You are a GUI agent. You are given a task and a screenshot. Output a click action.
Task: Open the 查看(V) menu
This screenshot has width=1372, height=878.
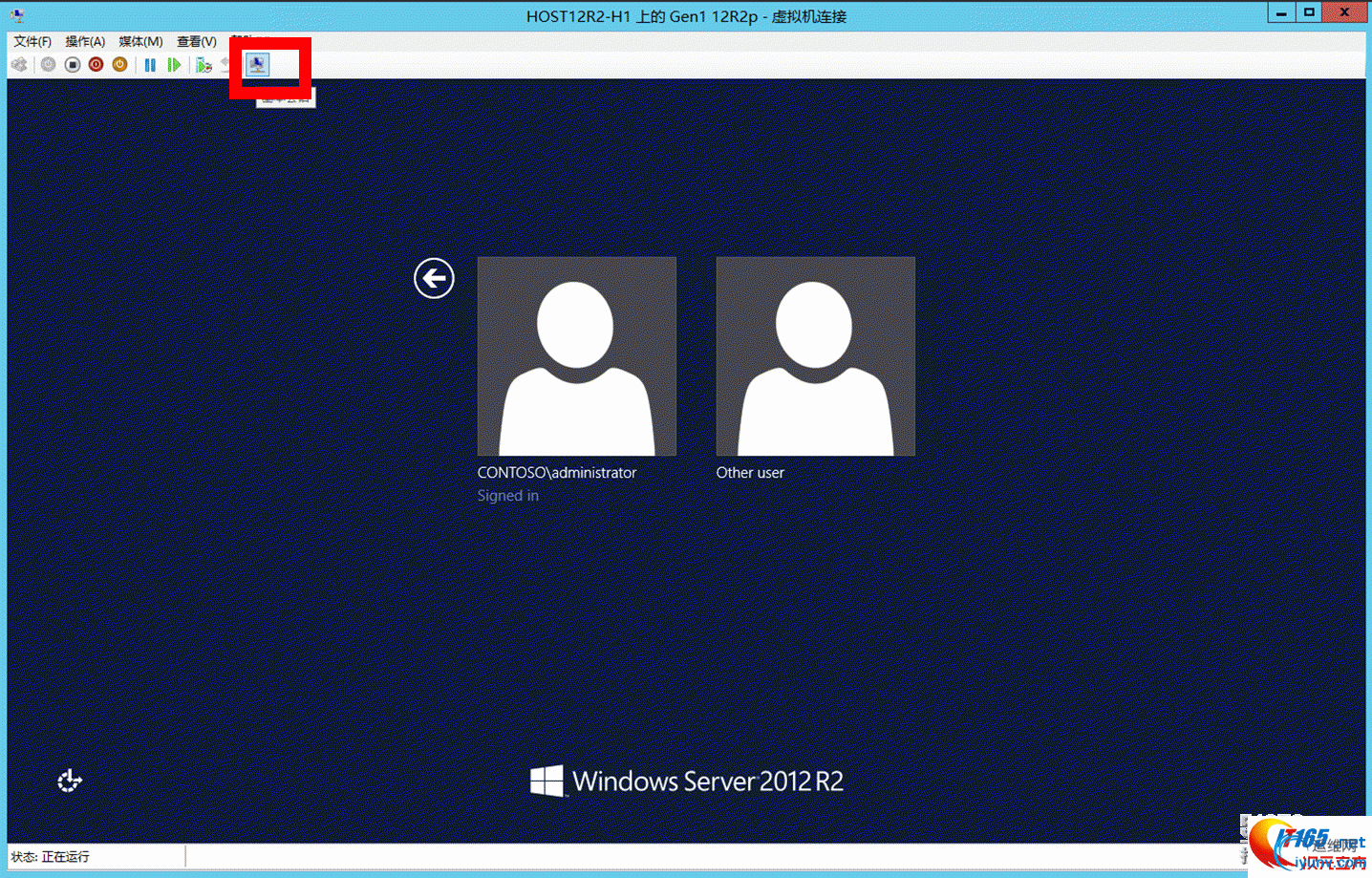(x=196, y=41)
